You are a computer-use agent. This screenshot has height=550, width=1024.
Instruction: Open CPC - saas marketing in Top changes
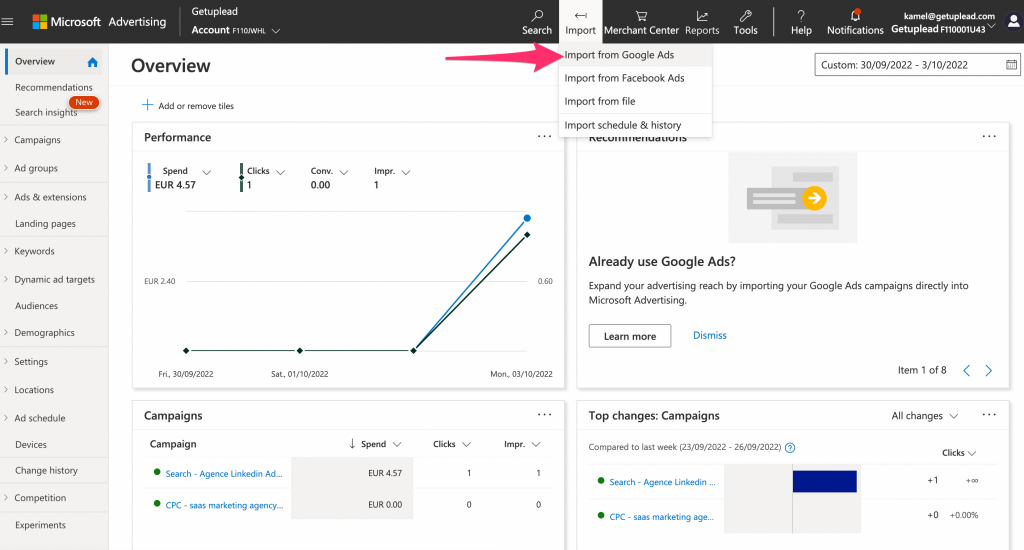[662, 517]
